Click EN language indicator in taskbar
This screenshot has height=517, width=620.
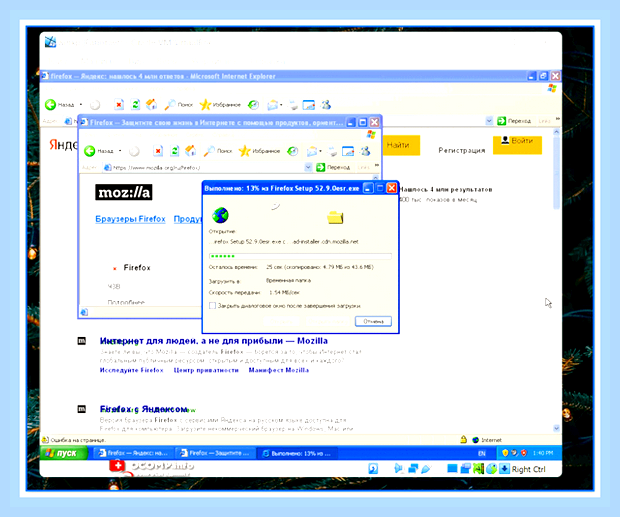pyautogui.click(x=482, y=453)
